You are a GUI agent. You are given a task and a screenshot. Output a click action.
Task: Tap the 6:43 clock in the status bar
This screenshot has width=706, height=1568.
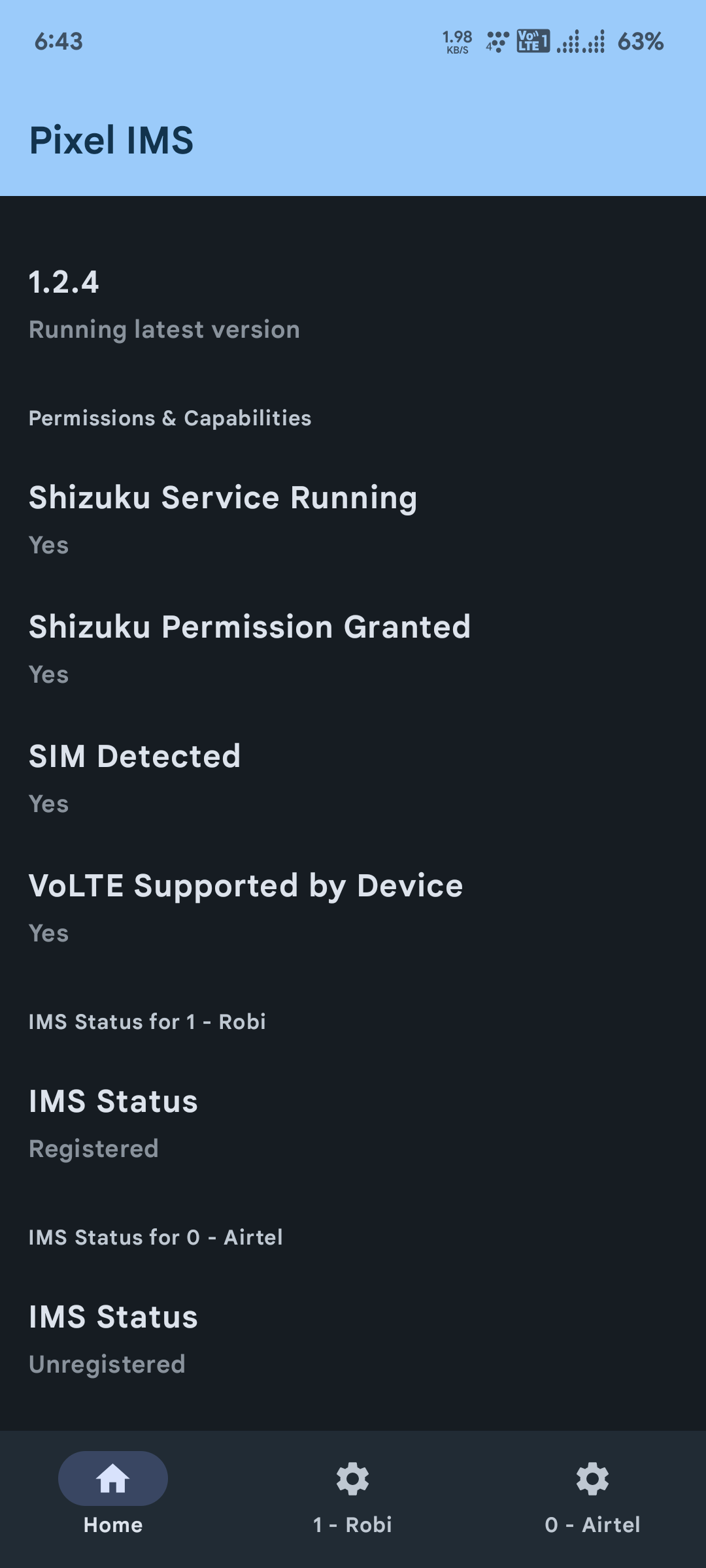(x=58, y=41)
